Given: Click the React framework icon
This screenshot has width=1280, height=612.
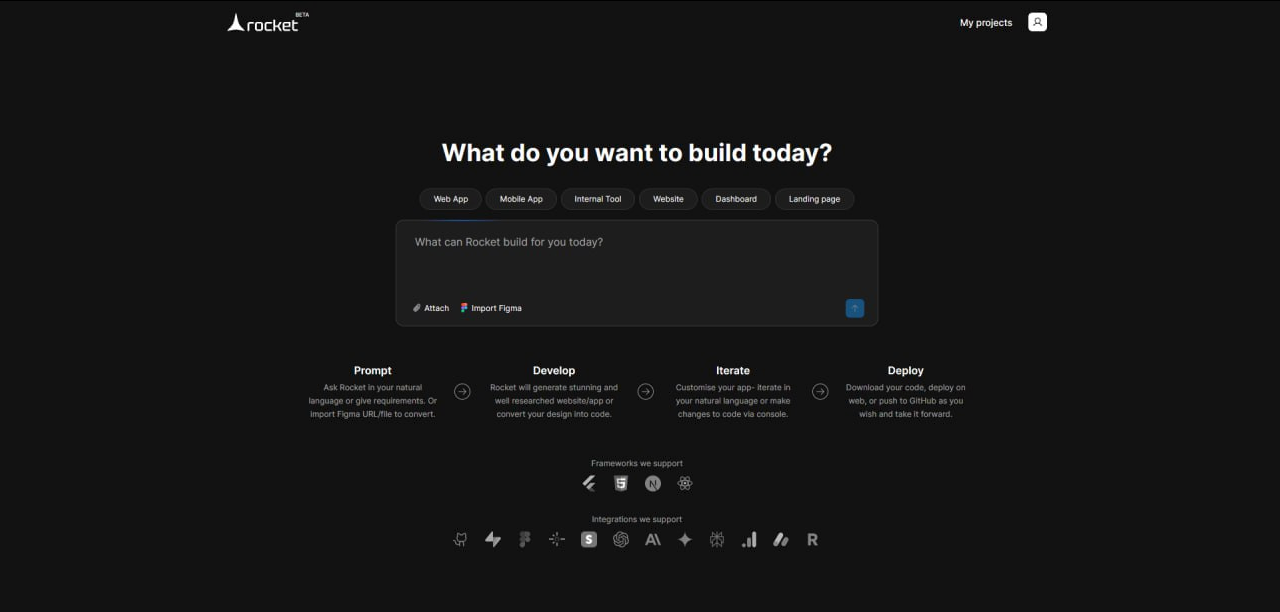Looking at the screenshot, I should (x=685, y=483).
